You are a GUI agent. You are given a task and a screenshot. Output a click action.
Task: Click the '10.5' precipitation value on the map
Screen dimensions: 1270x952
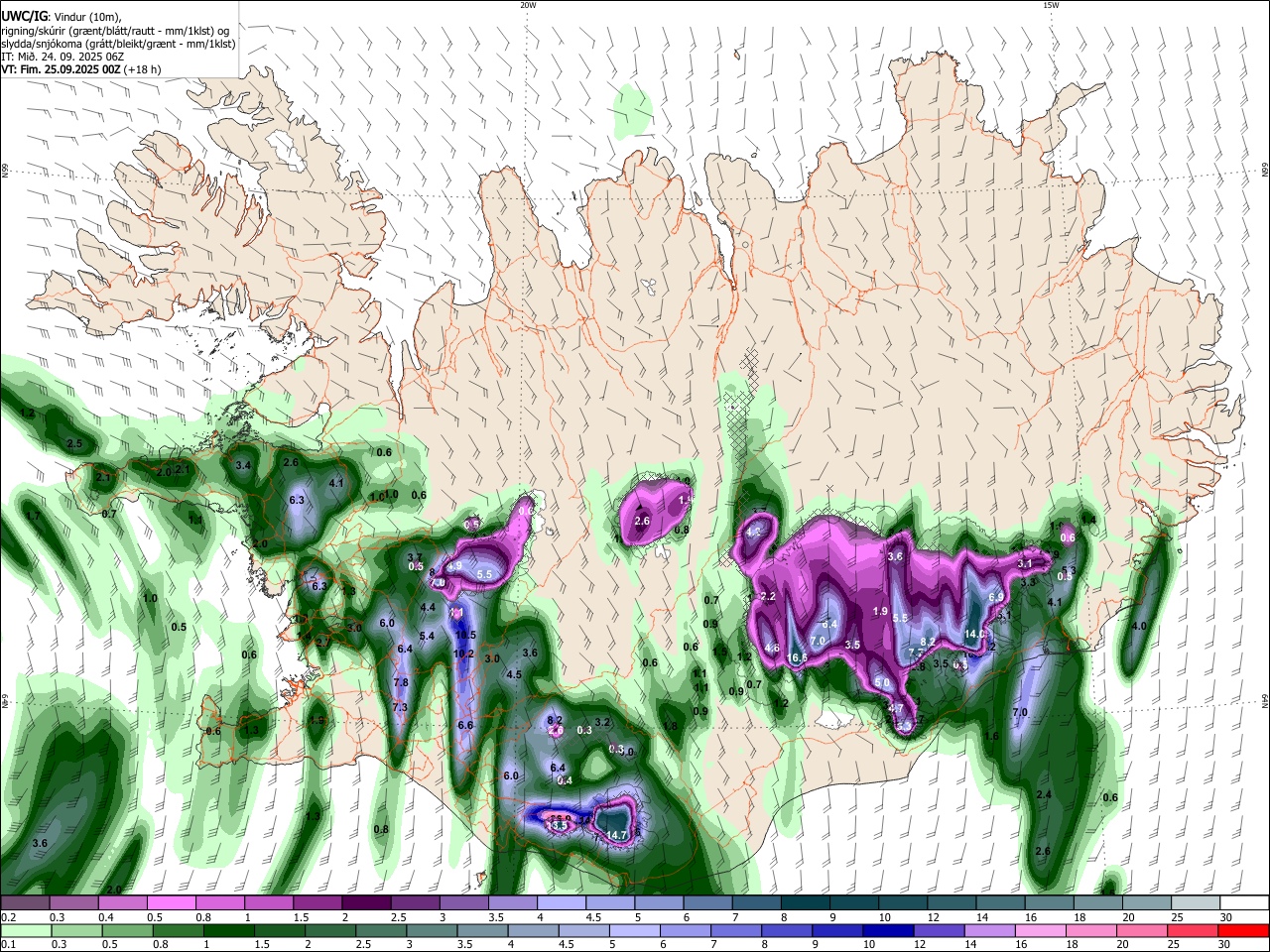pos(465,635)
